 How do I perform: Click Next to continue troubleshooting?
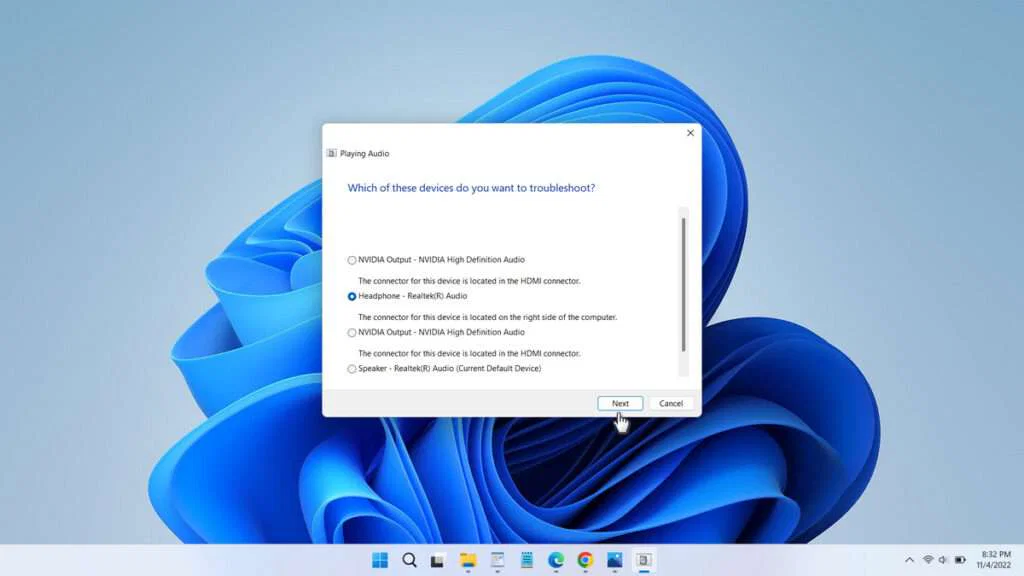pos(620,403)
